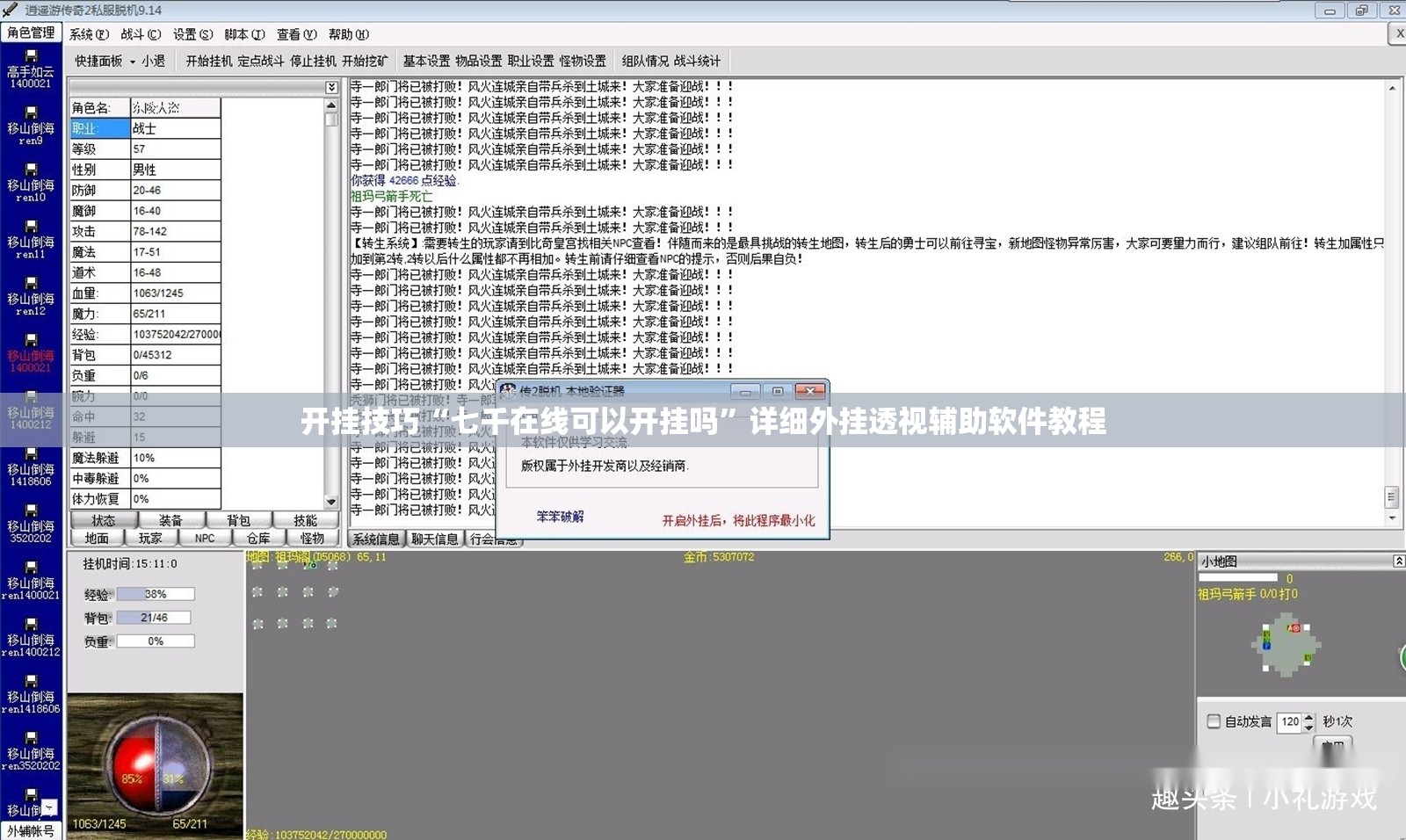Viewport: 1406px width, 840px height.
Task: Click the red-blue HP/MP orb
Action: [156, 764]
